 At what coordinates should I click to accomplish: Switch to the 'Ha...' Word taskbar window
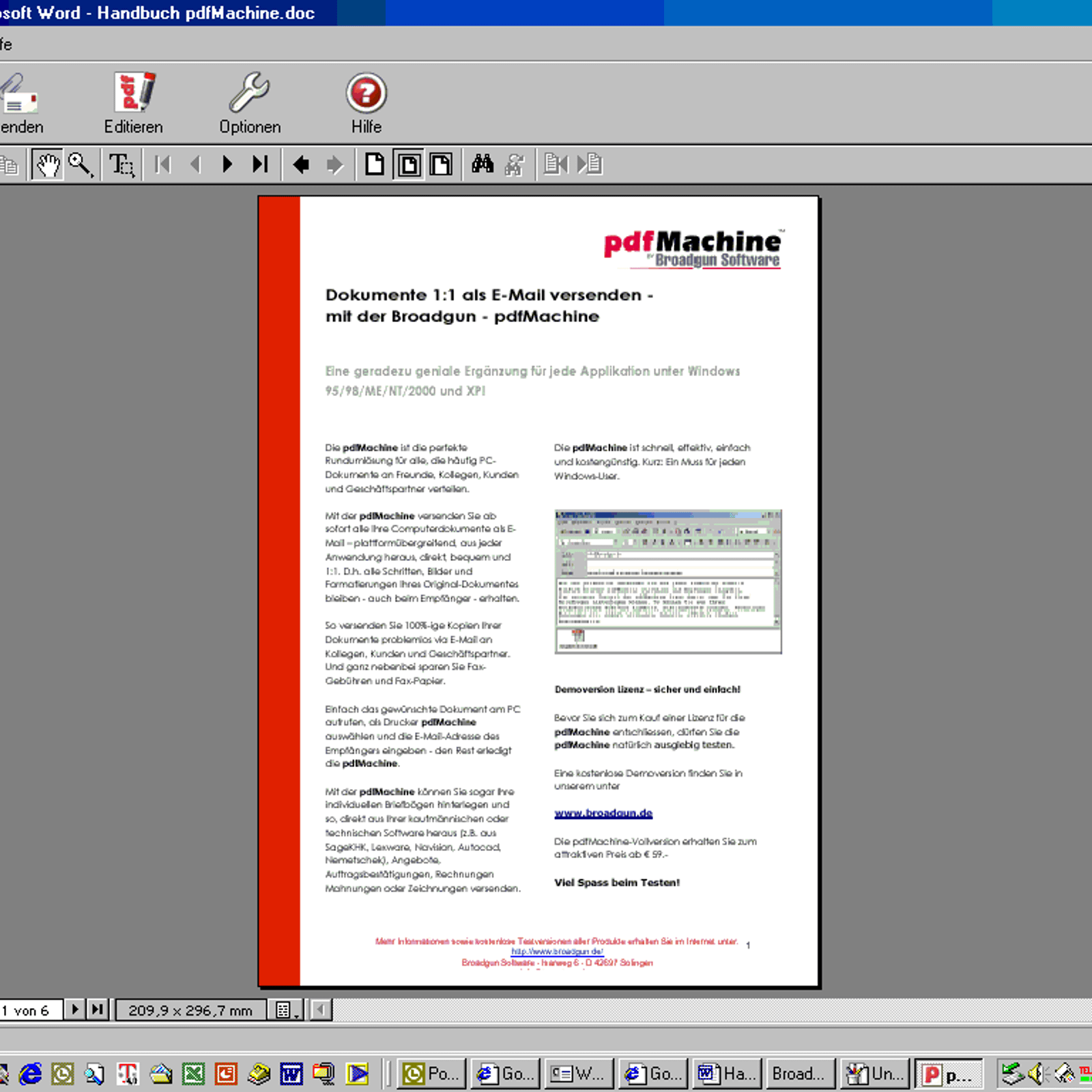(728, 1074)
